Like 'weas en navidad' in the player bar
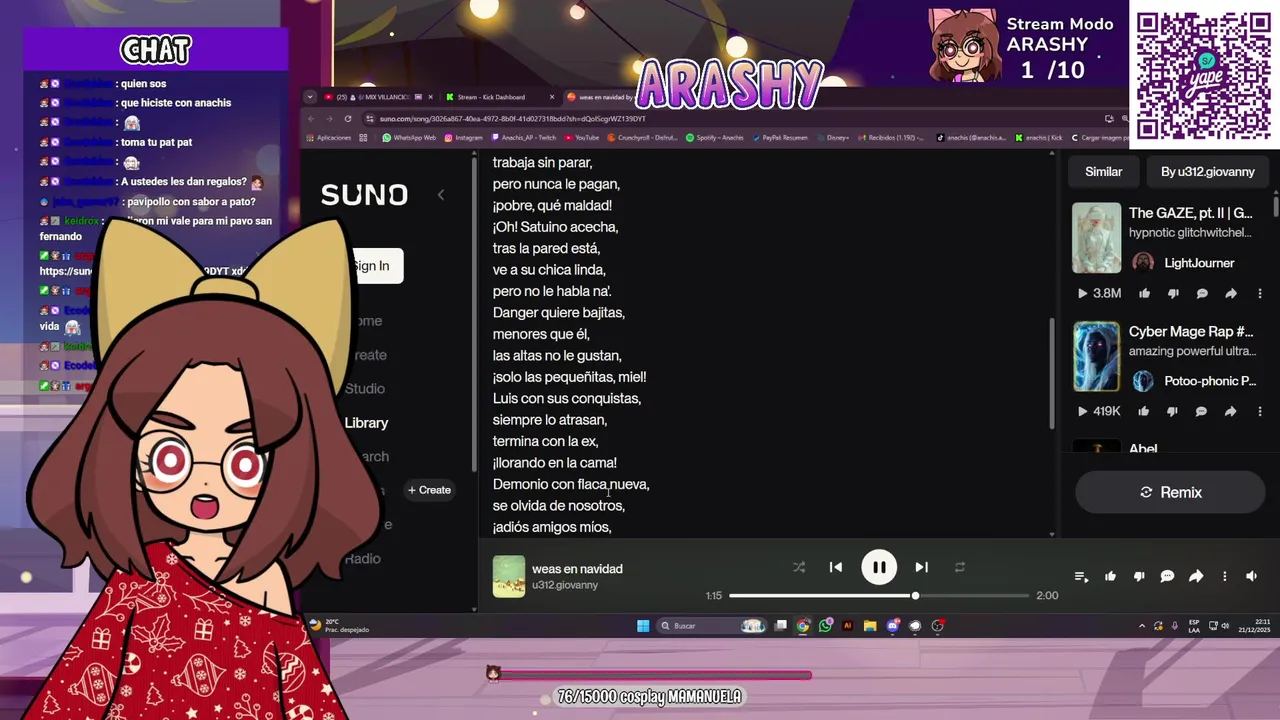 point(1110,576)
